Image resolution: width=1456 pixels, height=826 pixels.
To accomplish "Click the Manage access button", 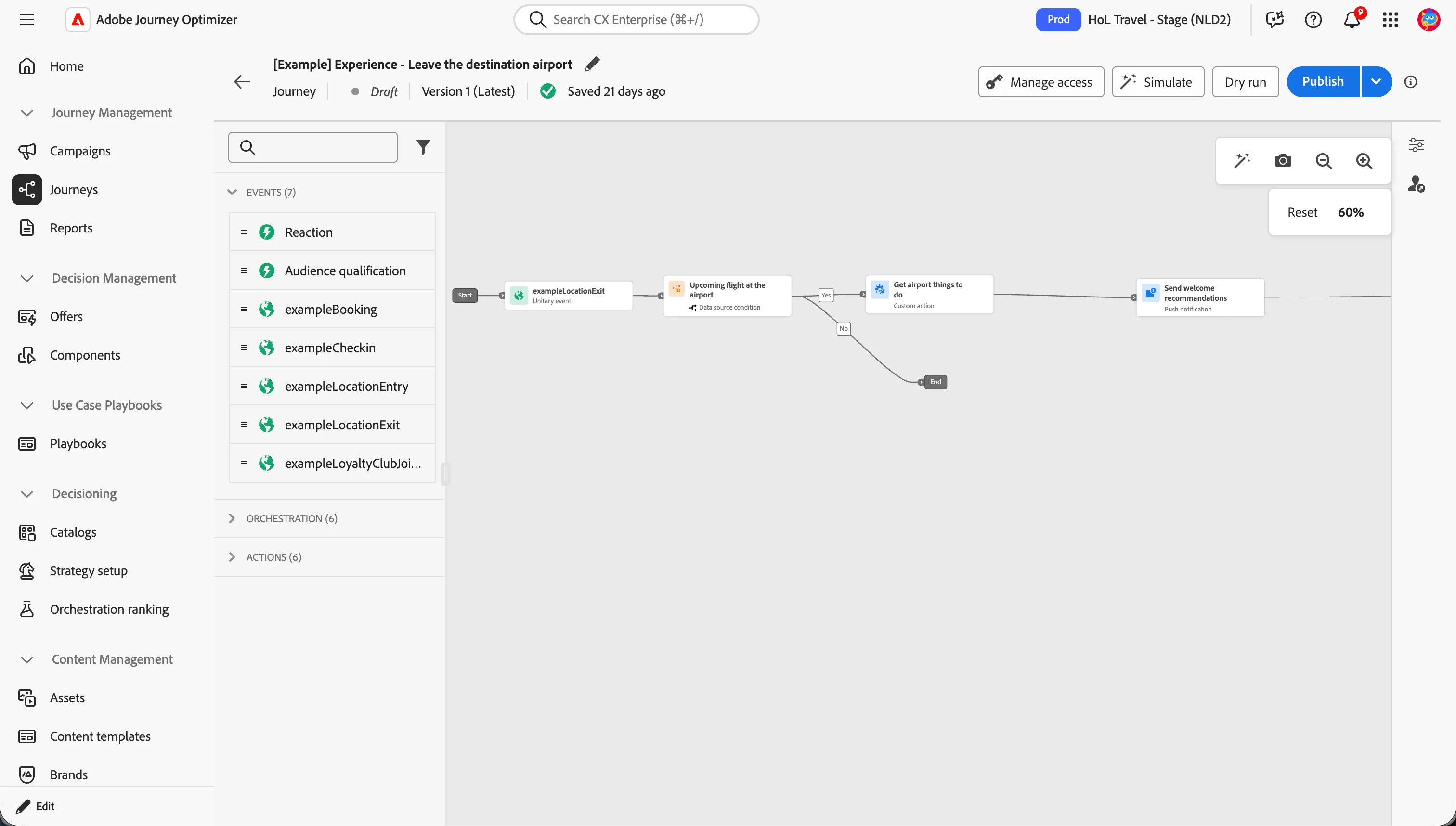I will [1040, 82].
